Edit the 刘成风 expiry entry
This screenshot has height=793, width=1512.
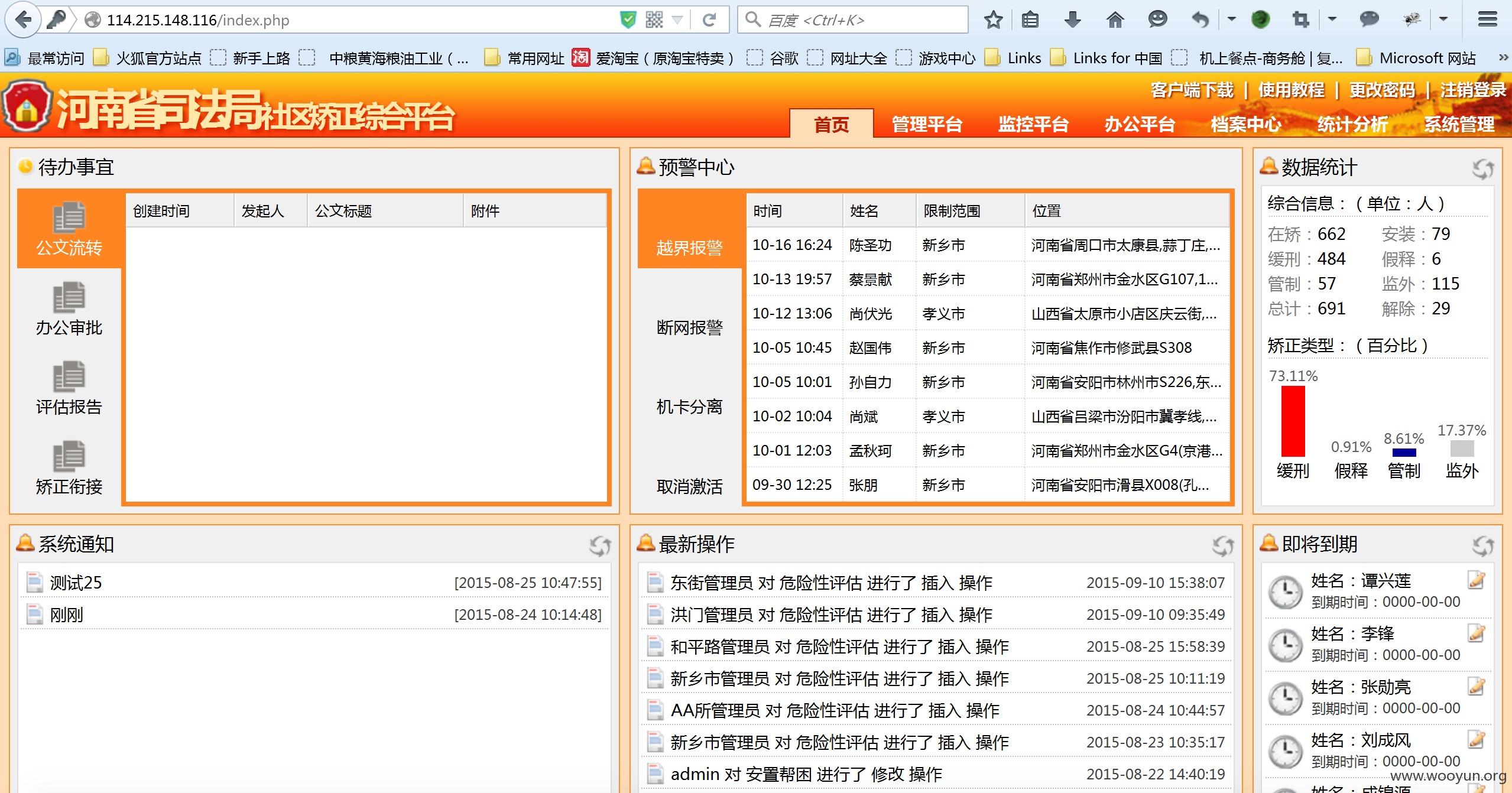tap(1477, 739)
